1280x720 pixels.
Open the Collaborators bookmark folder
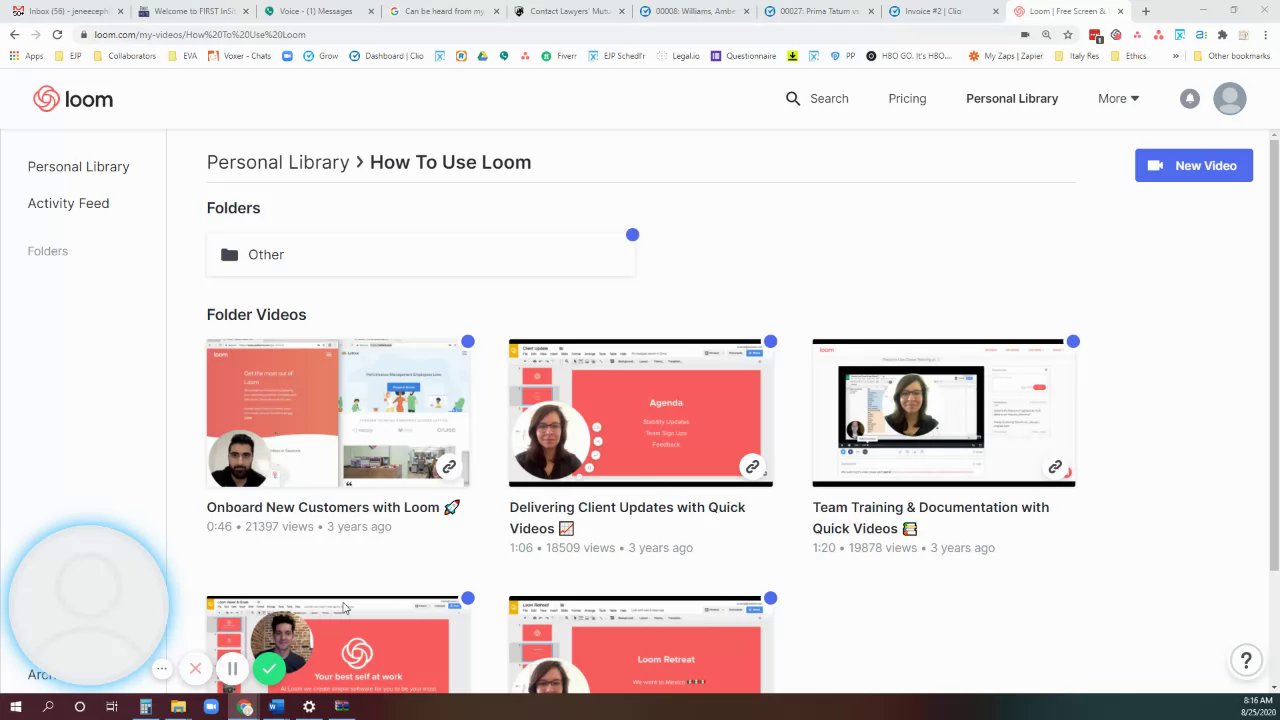pos(124,56)
